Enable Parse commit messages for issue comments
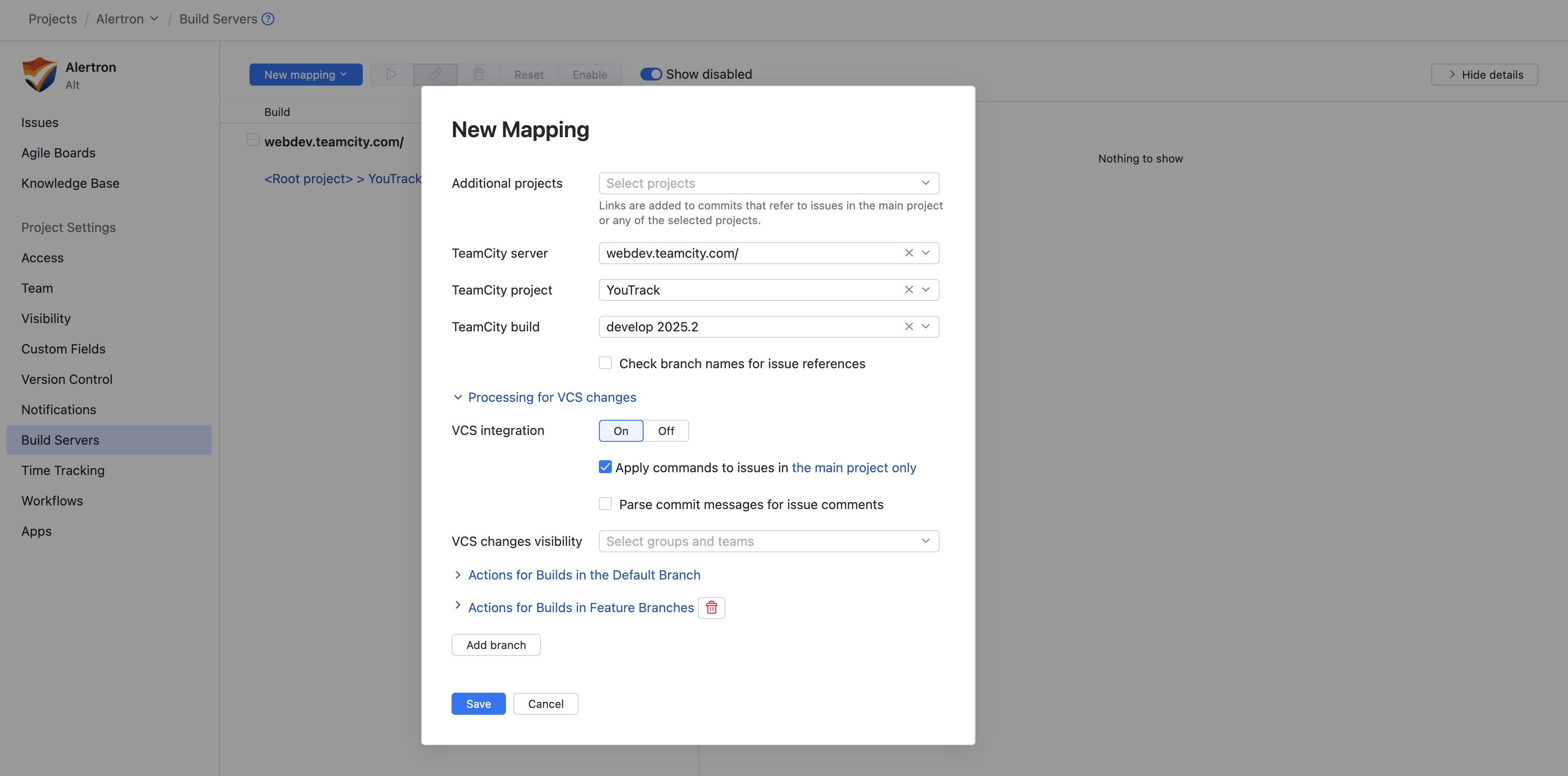Screen dimensions: 1568x776 tap(605, 504)
